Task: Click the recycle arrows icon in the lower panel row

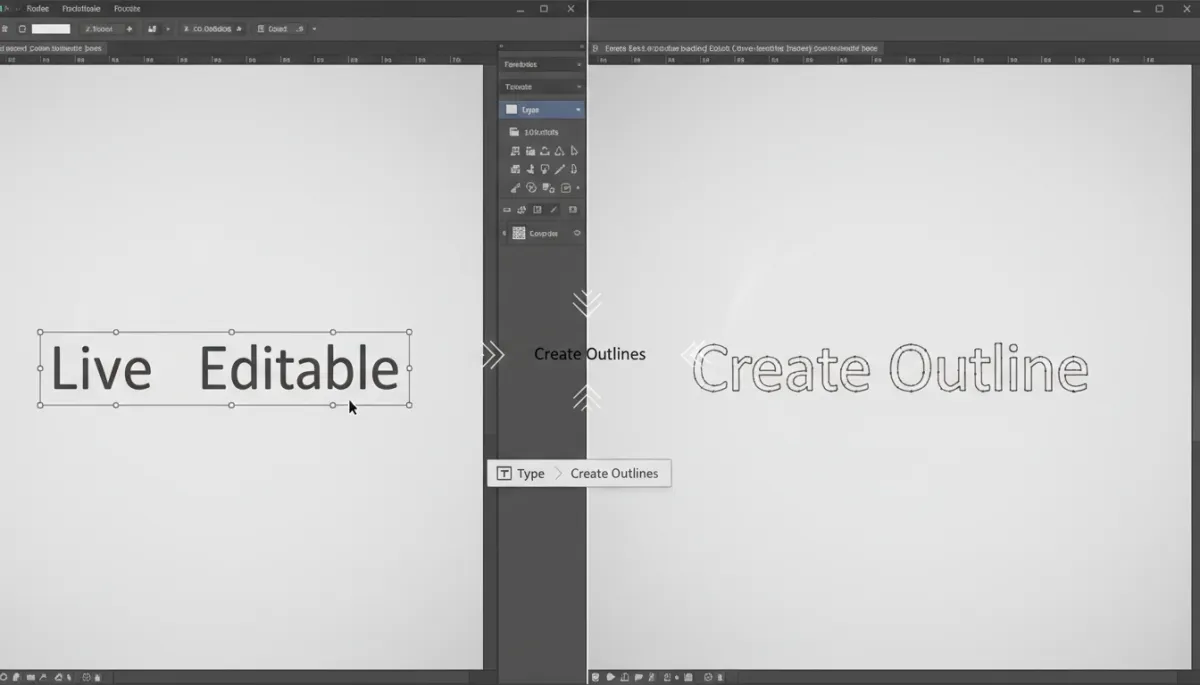Action: coord(522,210)
